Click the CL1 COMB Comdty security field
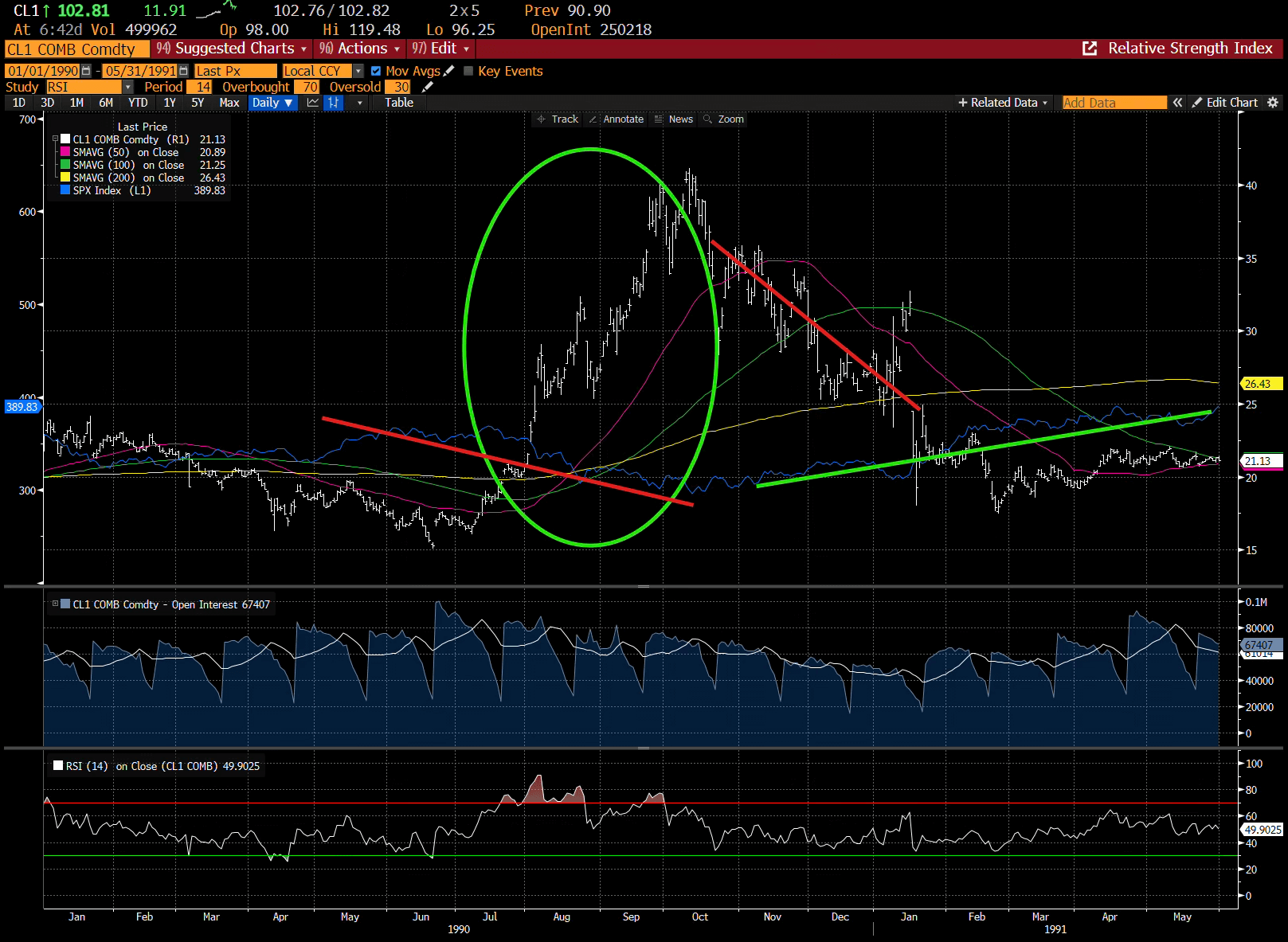This screenshot has height=942, width=1288. click(x=77, y=49)
